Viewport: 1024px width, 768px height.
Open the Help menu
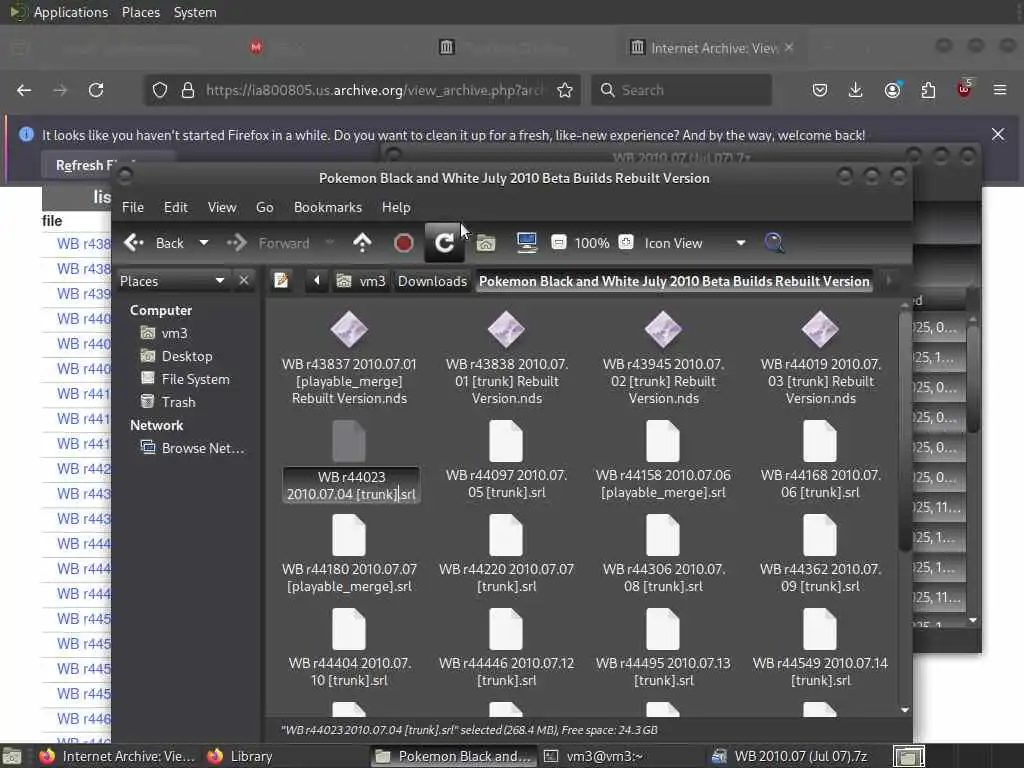396,207
